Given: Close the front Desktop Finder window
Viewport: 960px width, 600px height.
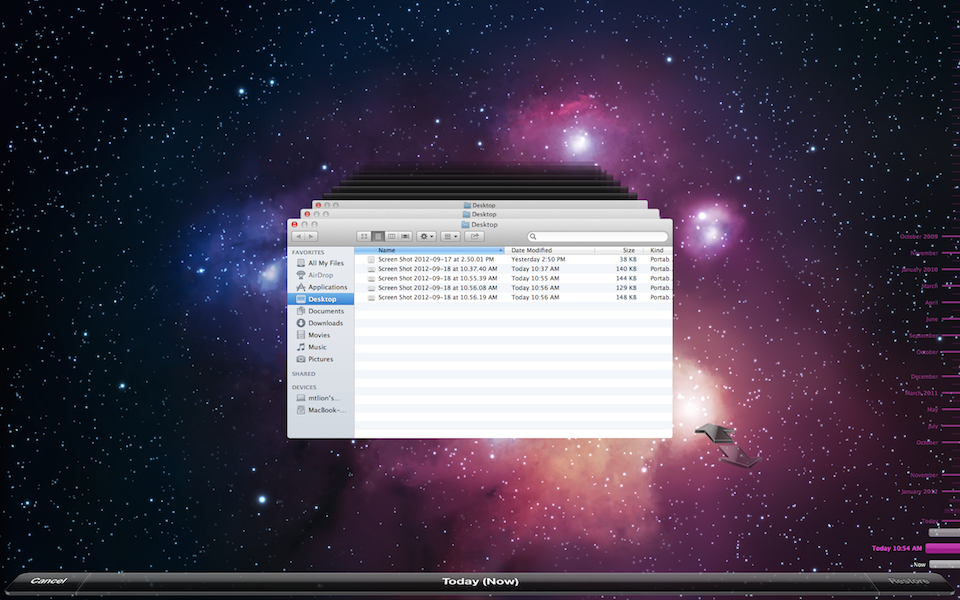Looking at the screenshot, I should (294, 225).
